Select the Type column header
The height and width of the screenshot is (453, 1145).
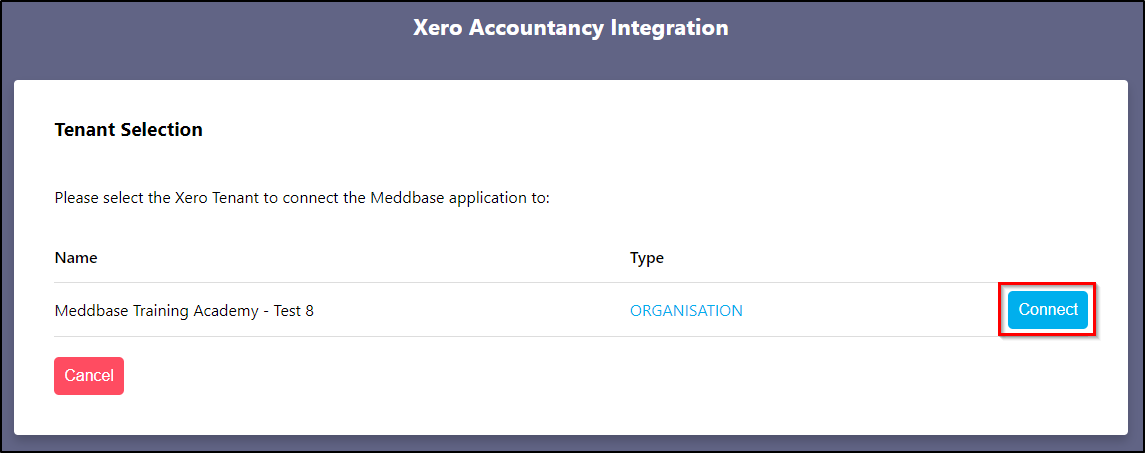click(647, 258)
